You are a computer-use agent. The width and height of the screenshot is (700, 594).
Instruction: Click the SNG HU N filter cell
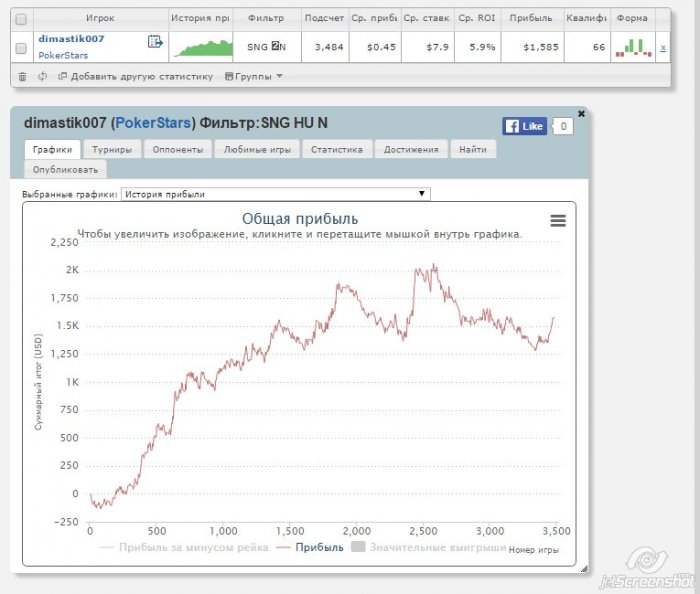click(x=267, y=47)
